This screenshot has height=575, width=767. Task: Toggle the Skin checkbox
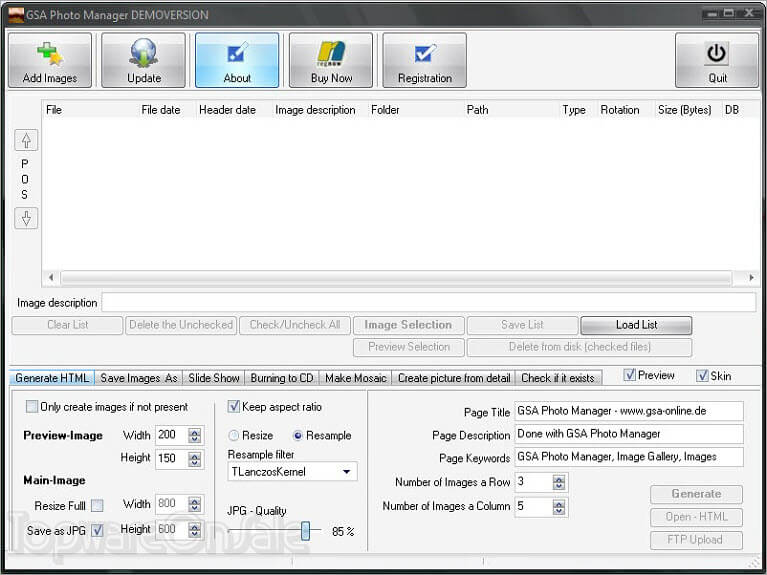pos(702,376)
